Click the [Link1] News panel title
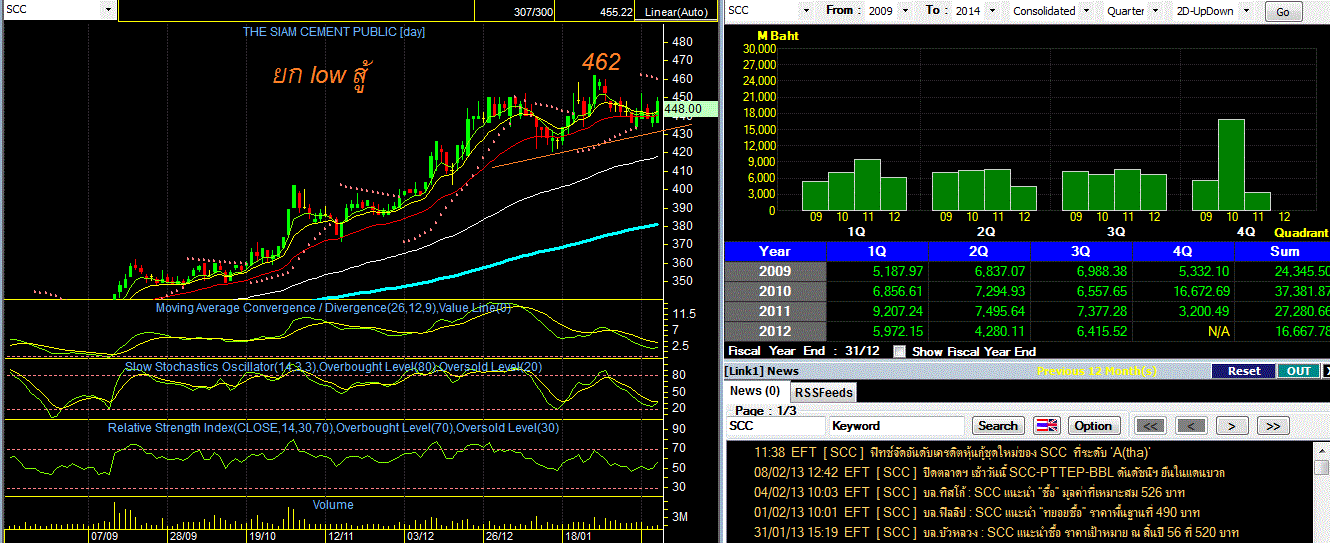 pos(763,371)
